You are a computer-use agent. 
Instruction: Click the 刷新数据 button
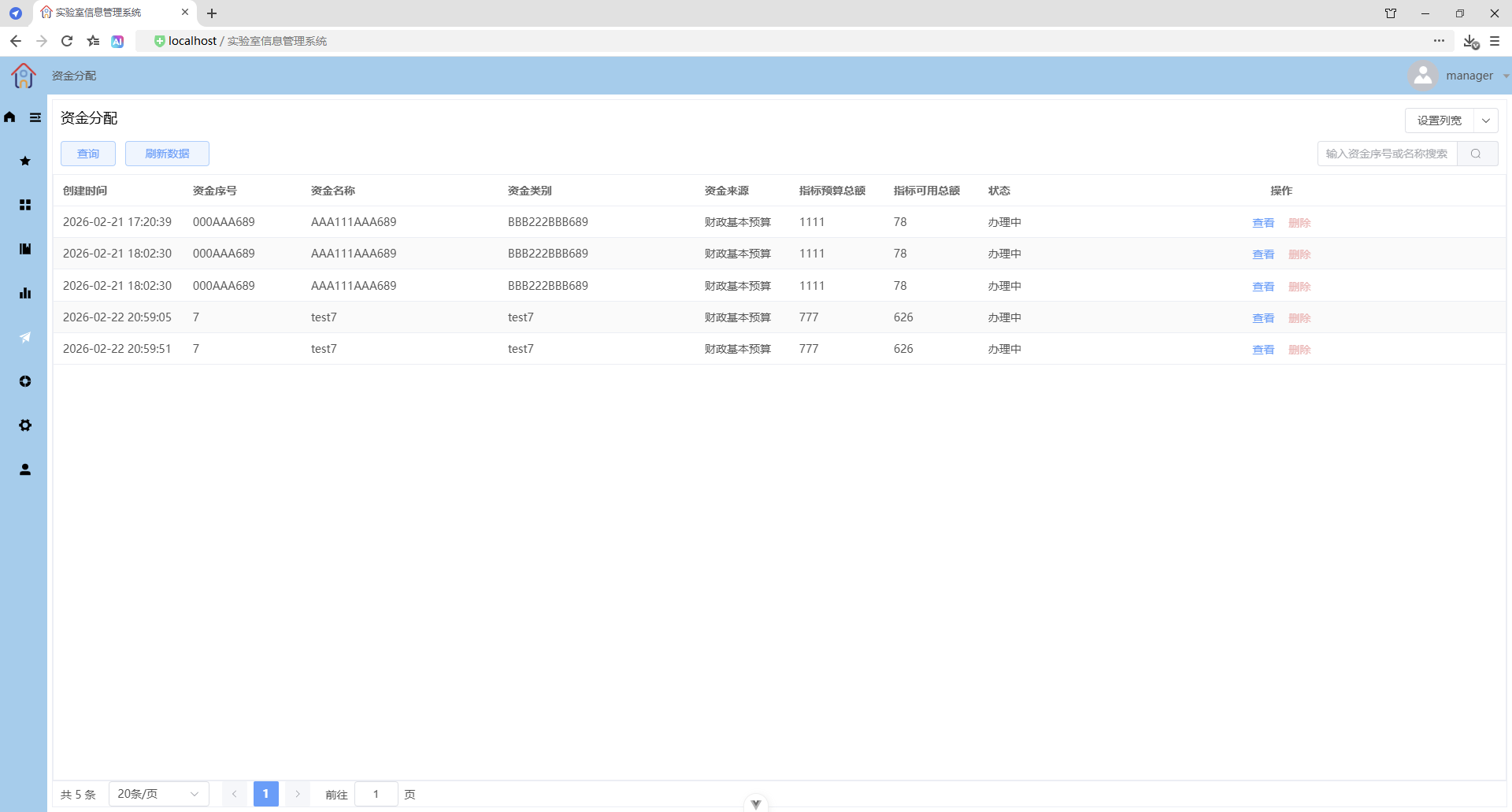(167, 154)
